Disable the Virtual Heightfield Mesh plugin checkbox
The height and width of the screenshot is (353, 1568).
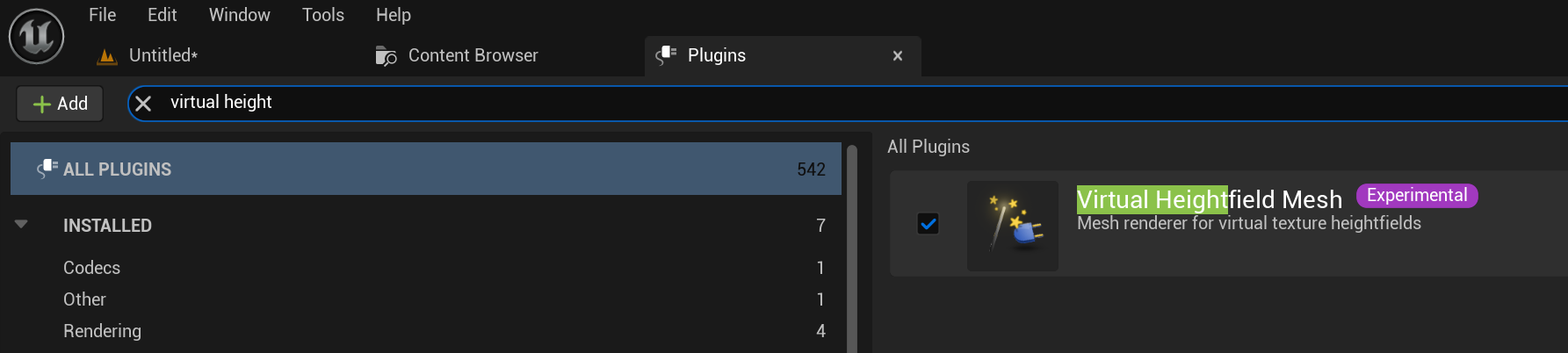tap(928, 224)
